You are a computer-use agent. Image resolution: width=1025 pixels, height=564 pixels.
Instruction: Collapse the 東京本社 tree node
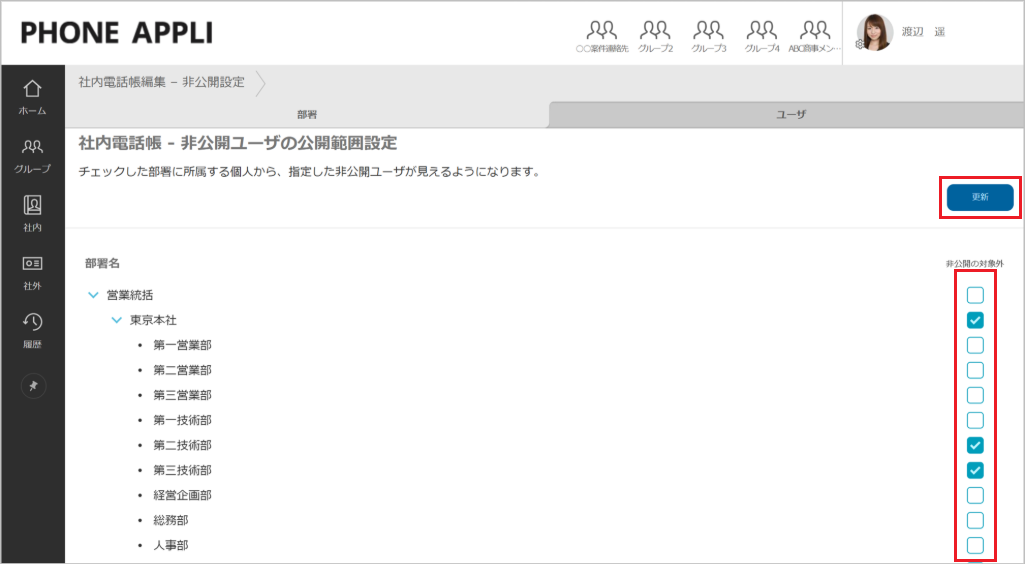click(117, 320)
